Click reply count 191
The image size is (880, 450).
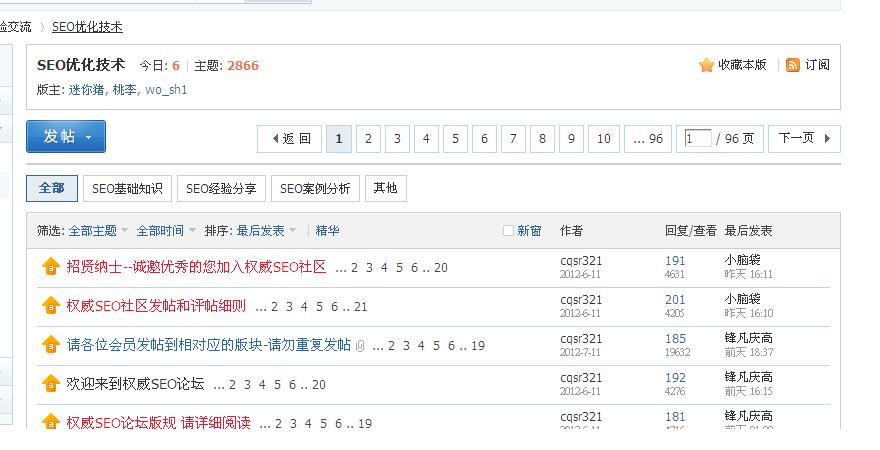pyautogui.click(x=675, y=261)
